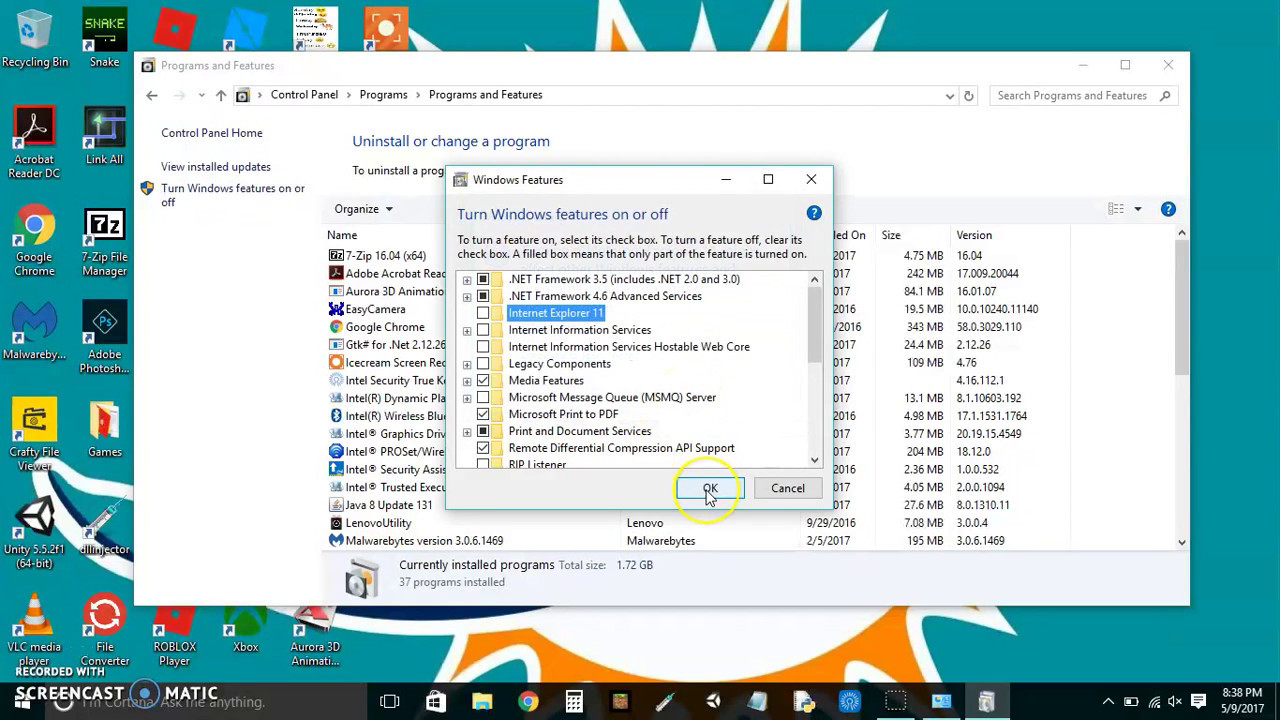Expand the Microsoft Message Queue Server node
This screenshot has width=1280, height=720.
click(467, 398)
